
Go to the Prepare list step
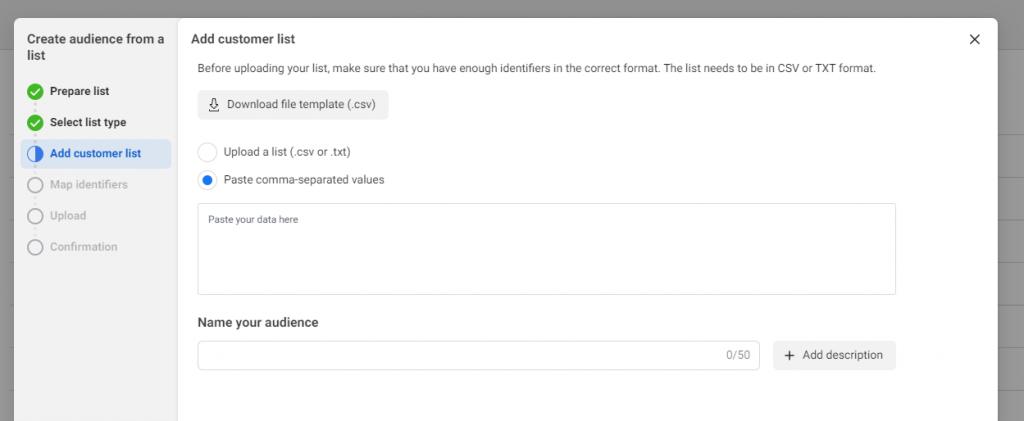point(79,91)
